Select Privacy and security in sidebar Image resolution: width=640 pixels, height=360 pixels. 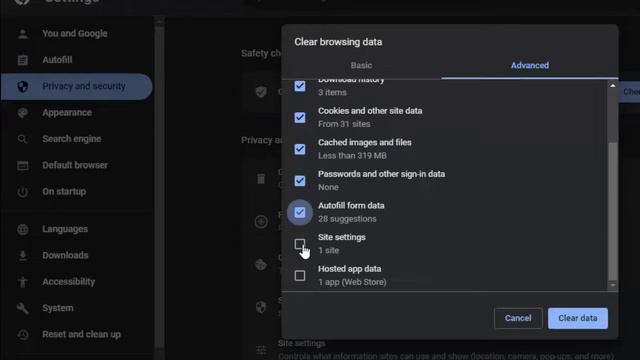click(77, 87)
